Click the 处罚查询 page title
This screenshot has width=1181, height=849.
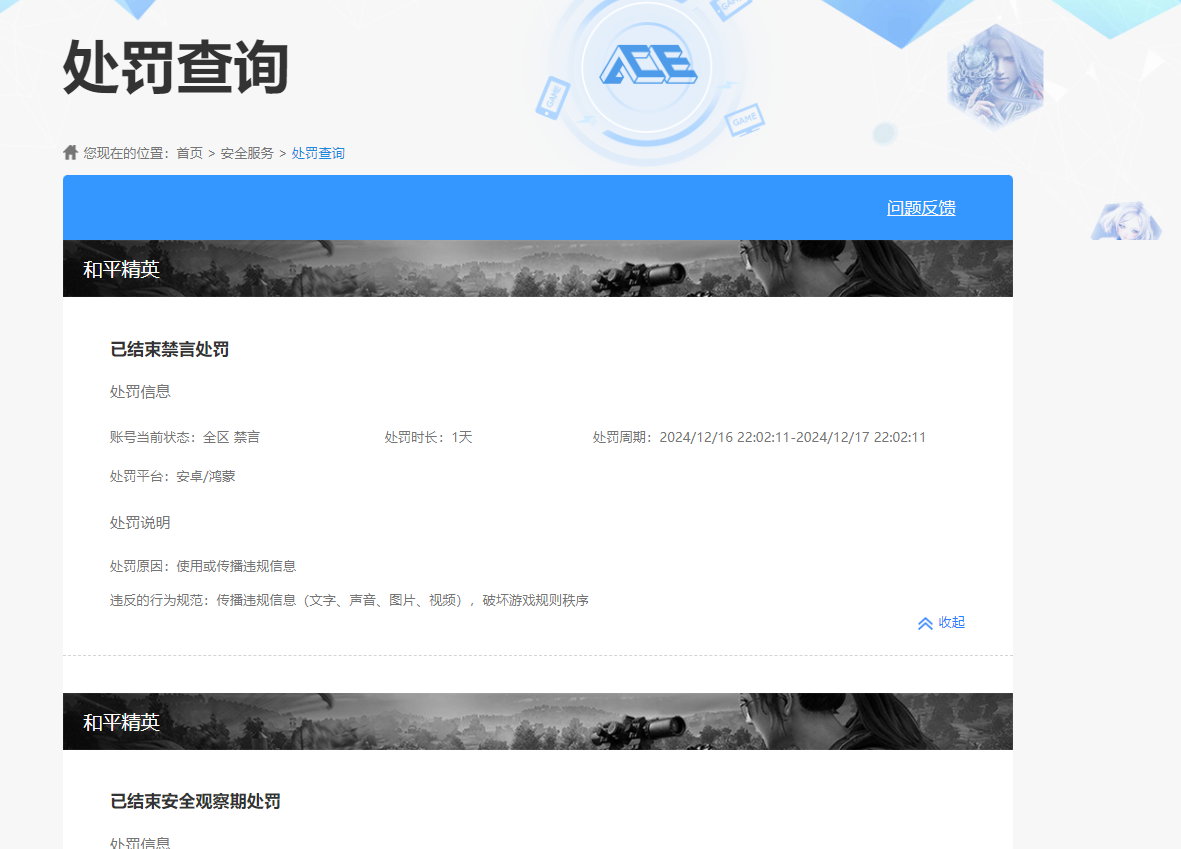pos(175,68)
